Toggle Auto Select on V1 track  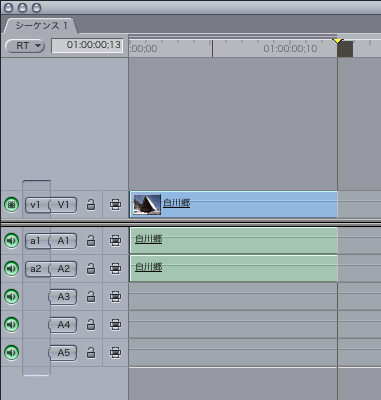tap(115, 205)
